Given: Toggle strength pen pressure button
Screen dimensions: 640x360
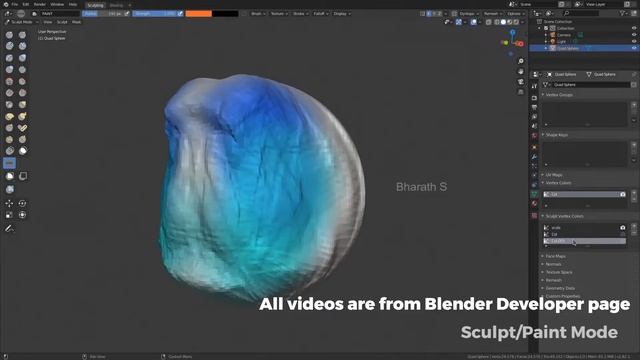Looking at the screenshot, I should pos(180,13).
